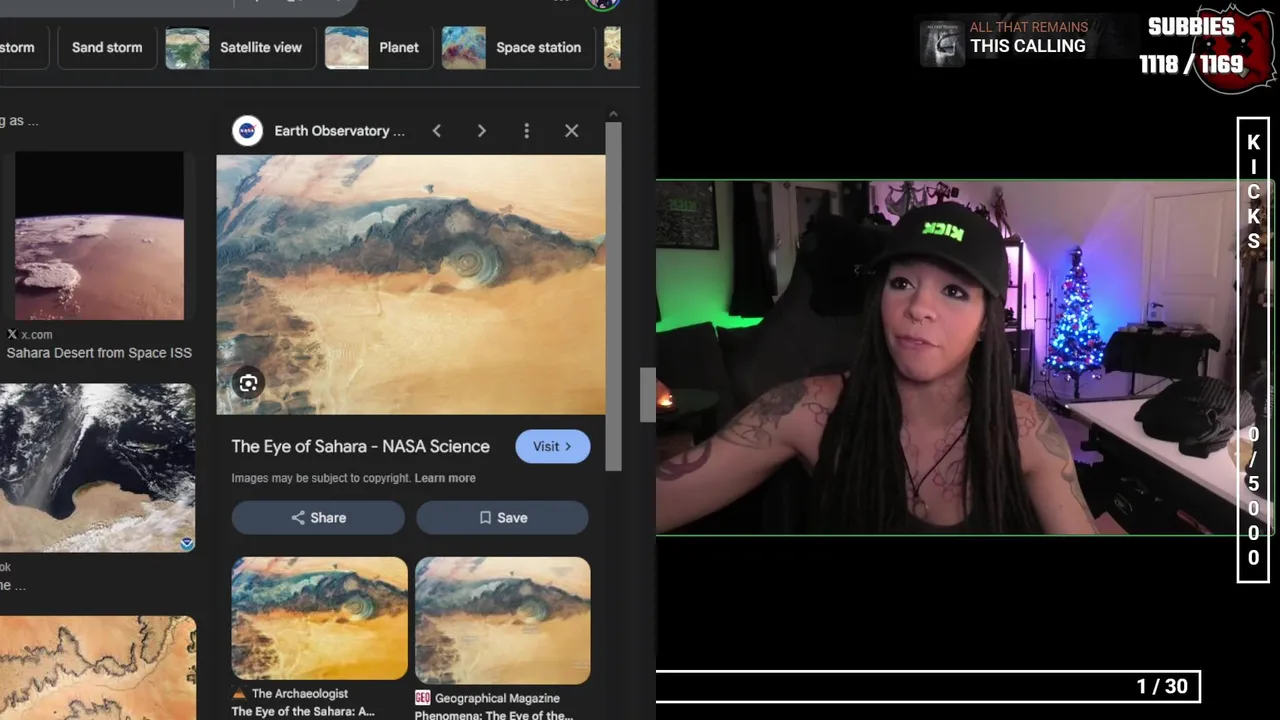The width and height of the screenshot is (1280, 720).
Task: Open the cloudy coastline satellite thumbnail
Action: pyautogui.click(x=97, y=468)
